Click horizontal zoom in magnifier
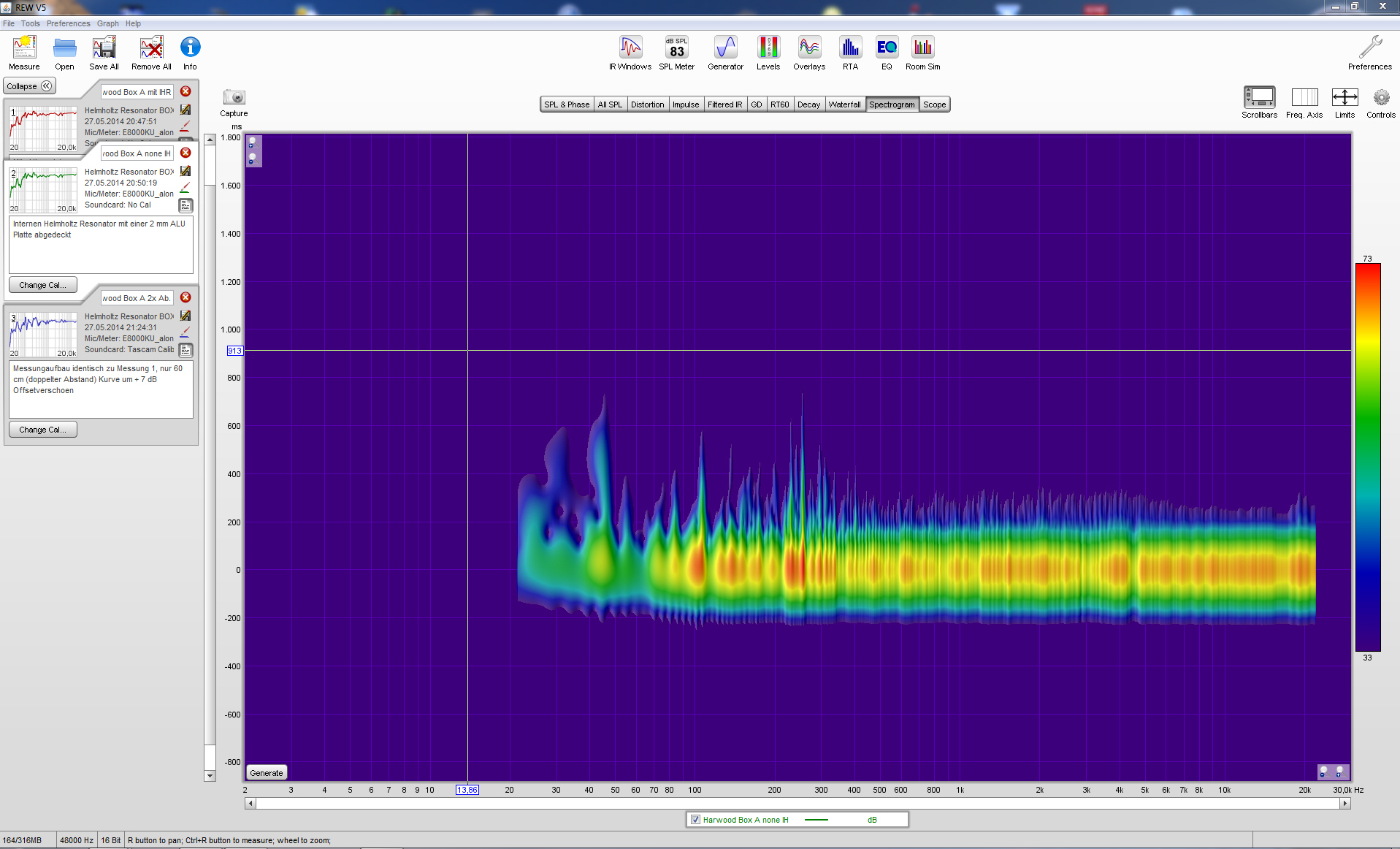 (1339, 772)
